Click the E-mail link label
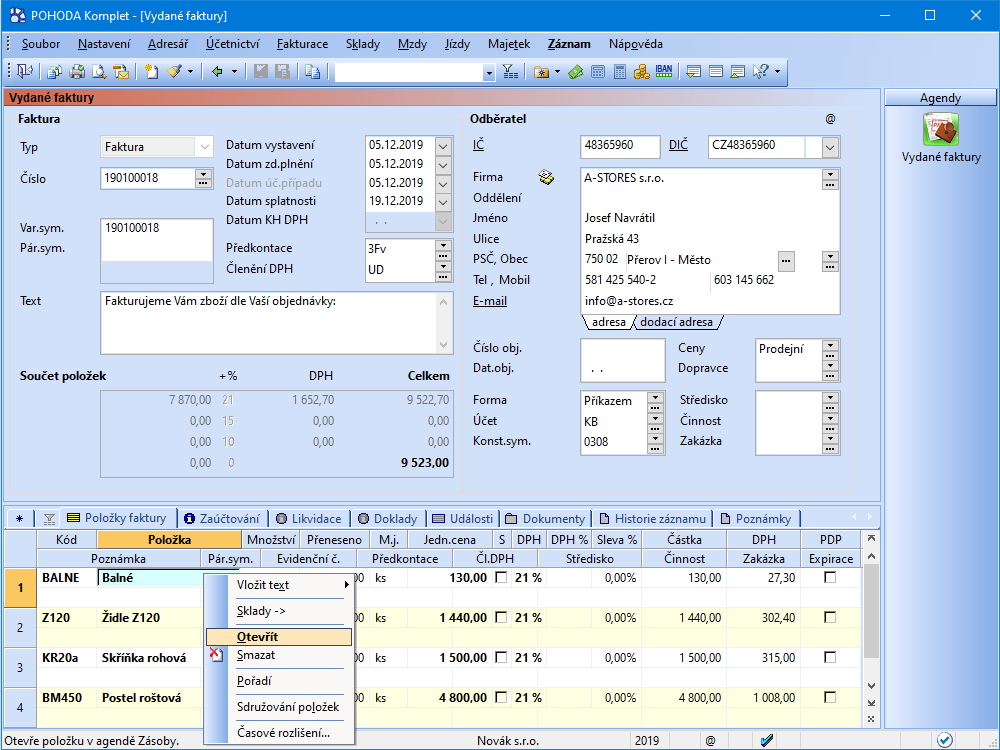The height and width of the screenshot is (750, 1000). coord(490,300)
